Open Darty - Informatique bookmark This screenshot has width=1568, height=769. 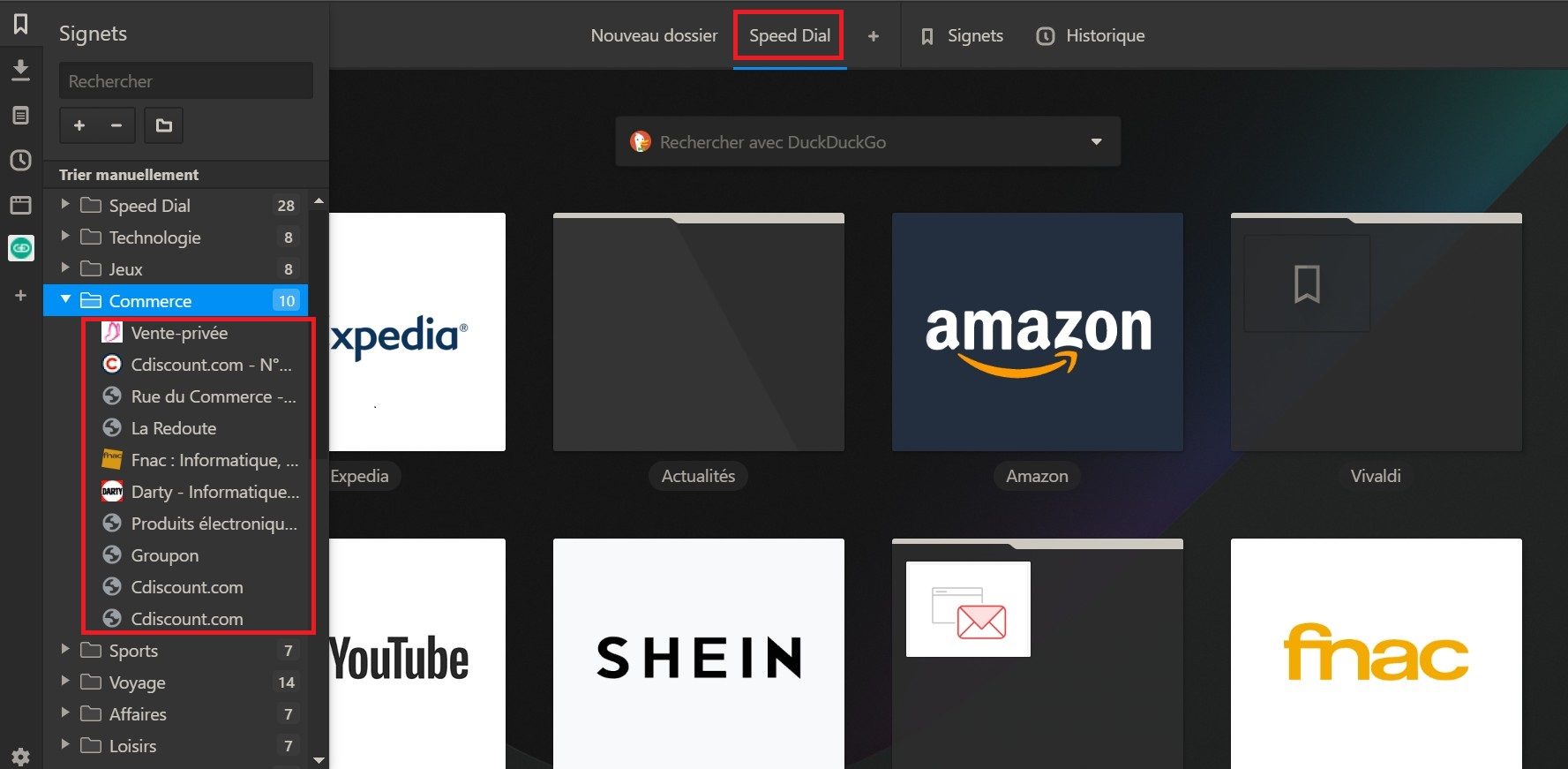tap(199, 492)
